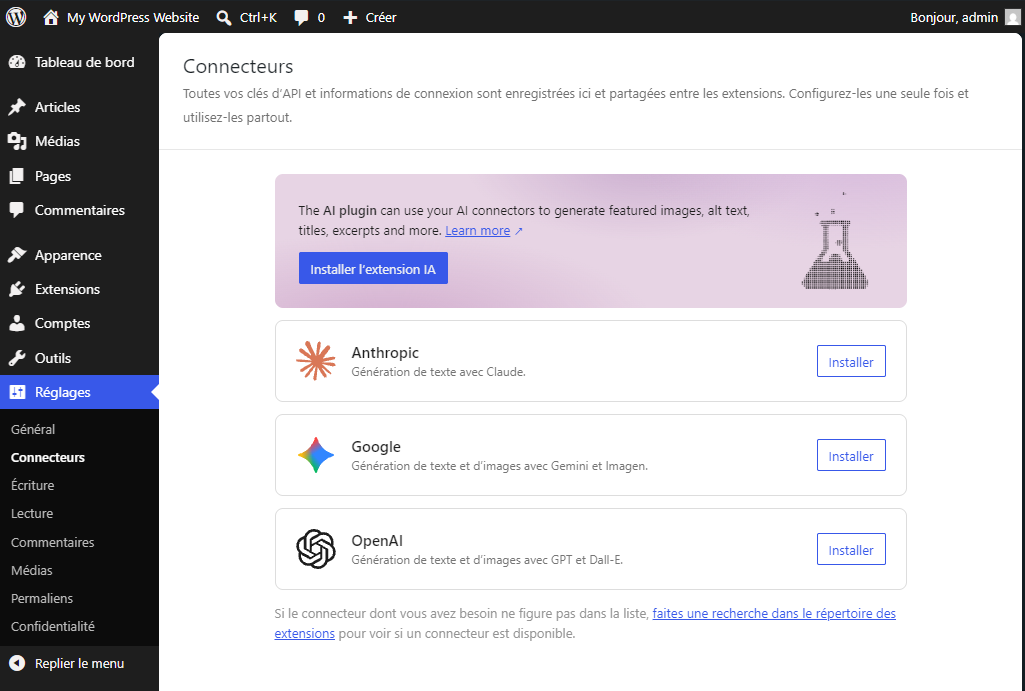The image size is (1025, 691).
Task: Click the Outils wrench icon
Action: pyautogui.click(x=17, y=358)
